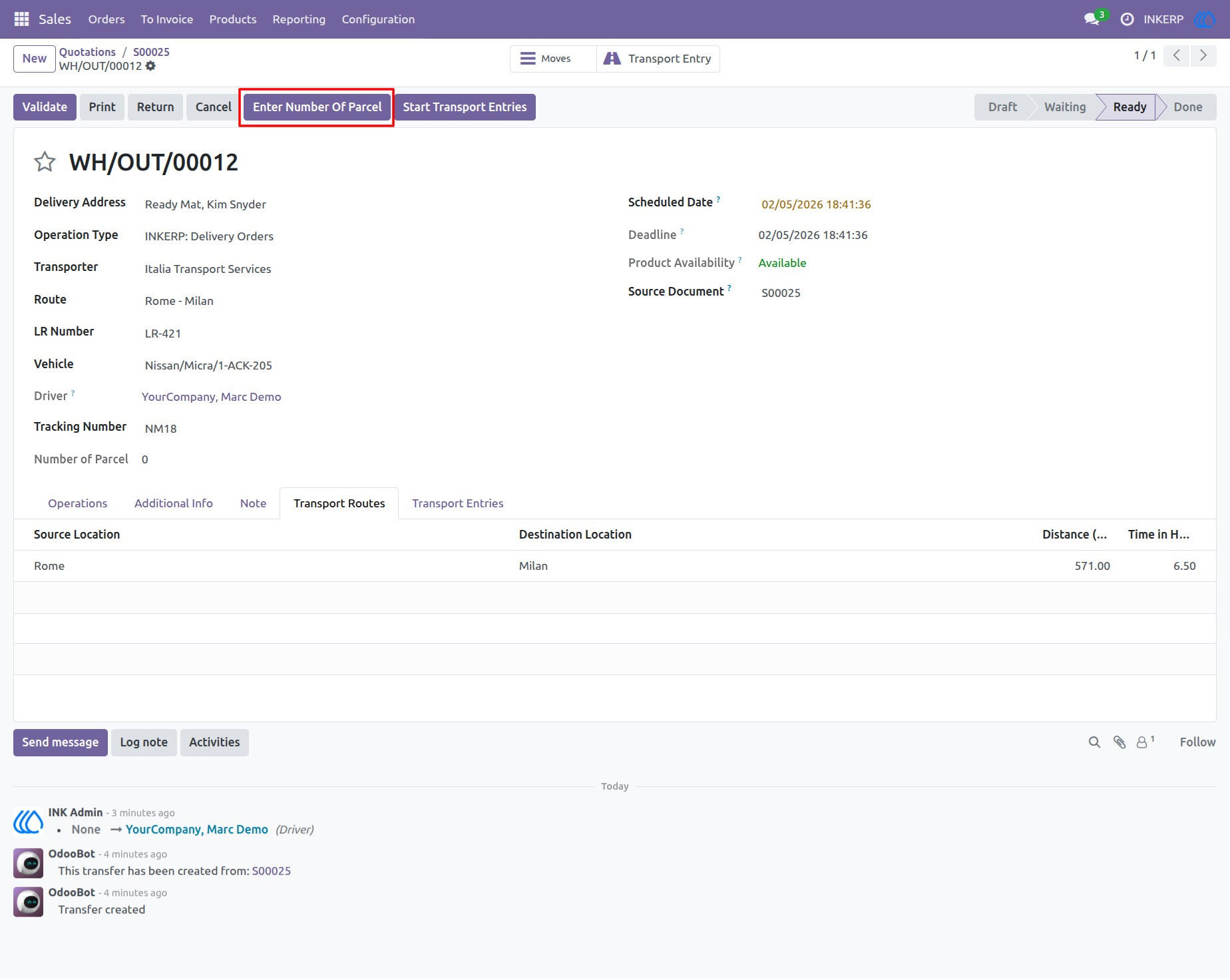Open the Orders menu
The height and width of the screenshot is (980, 1230).
point(106,19)
